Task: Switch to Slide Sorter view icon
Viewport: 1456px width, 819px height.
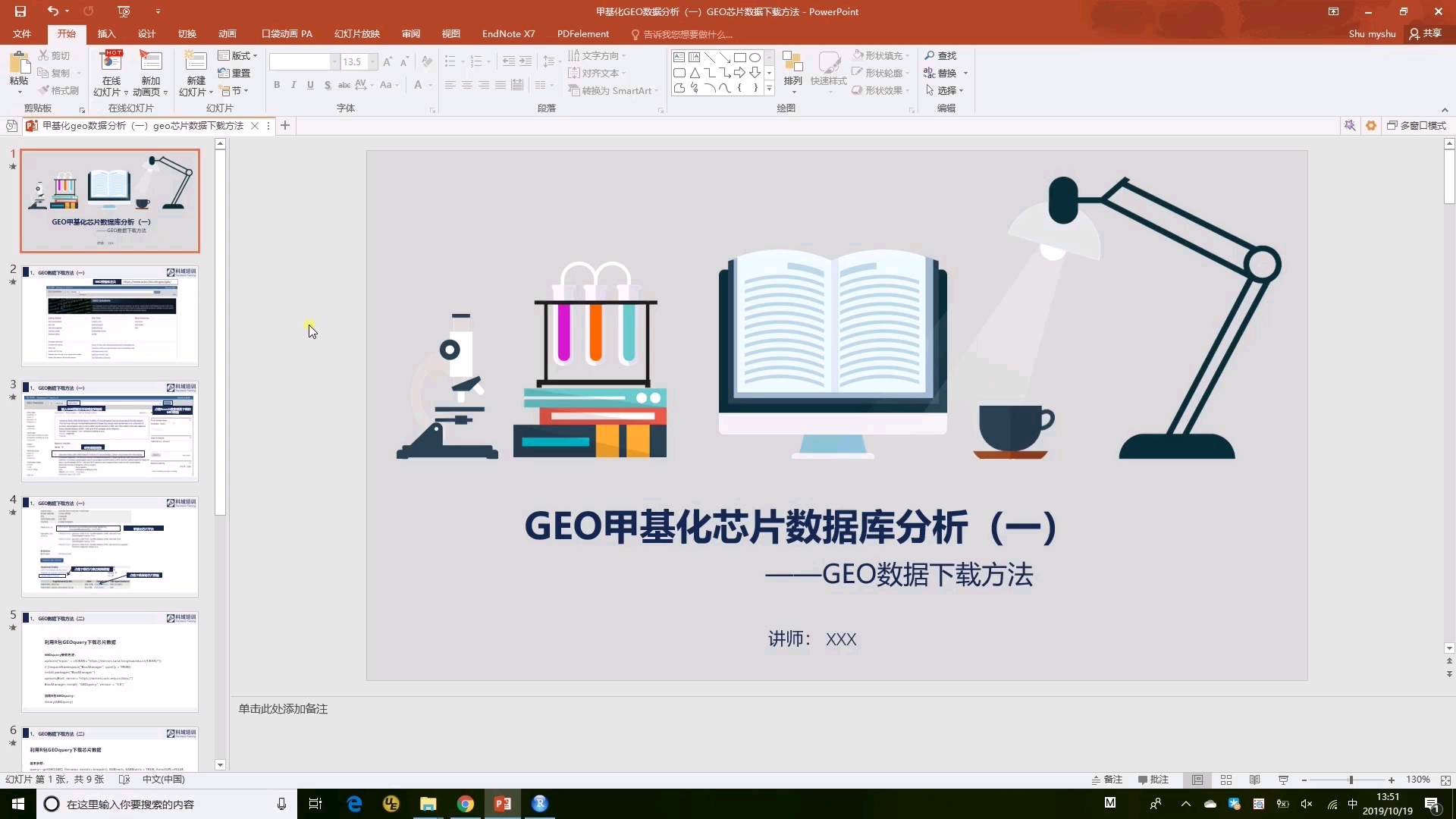Action: [x=1226, y=780]
